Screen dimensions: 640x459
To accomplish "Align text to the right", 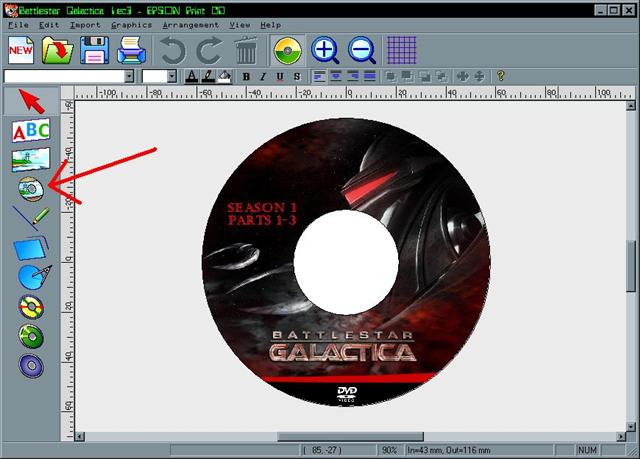I will click(x=353, y=76).
